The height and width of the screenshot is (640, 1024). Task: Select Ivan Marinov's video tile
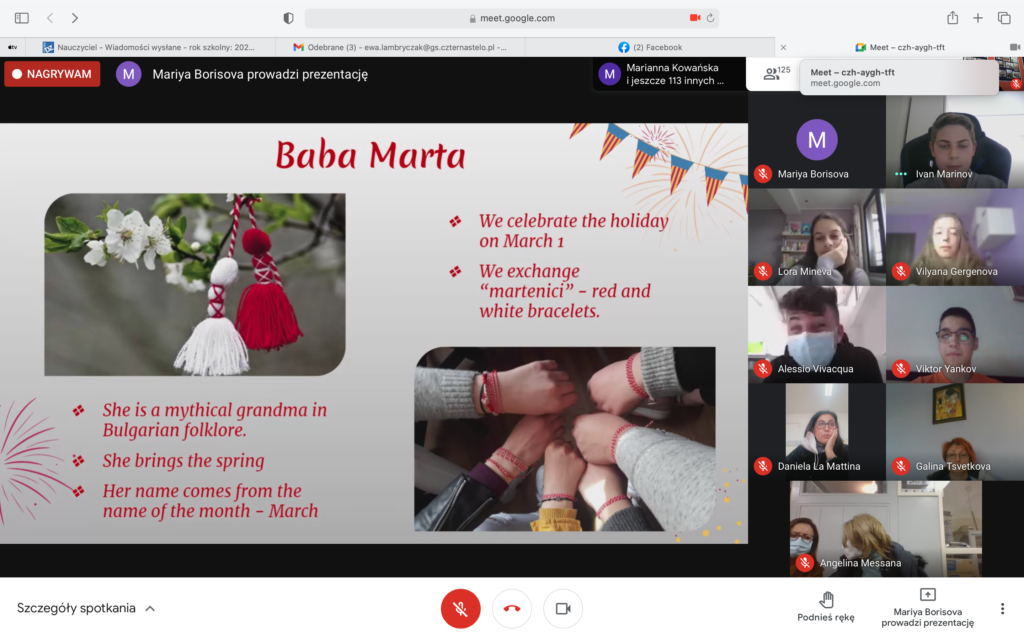(x=954, y=142)
